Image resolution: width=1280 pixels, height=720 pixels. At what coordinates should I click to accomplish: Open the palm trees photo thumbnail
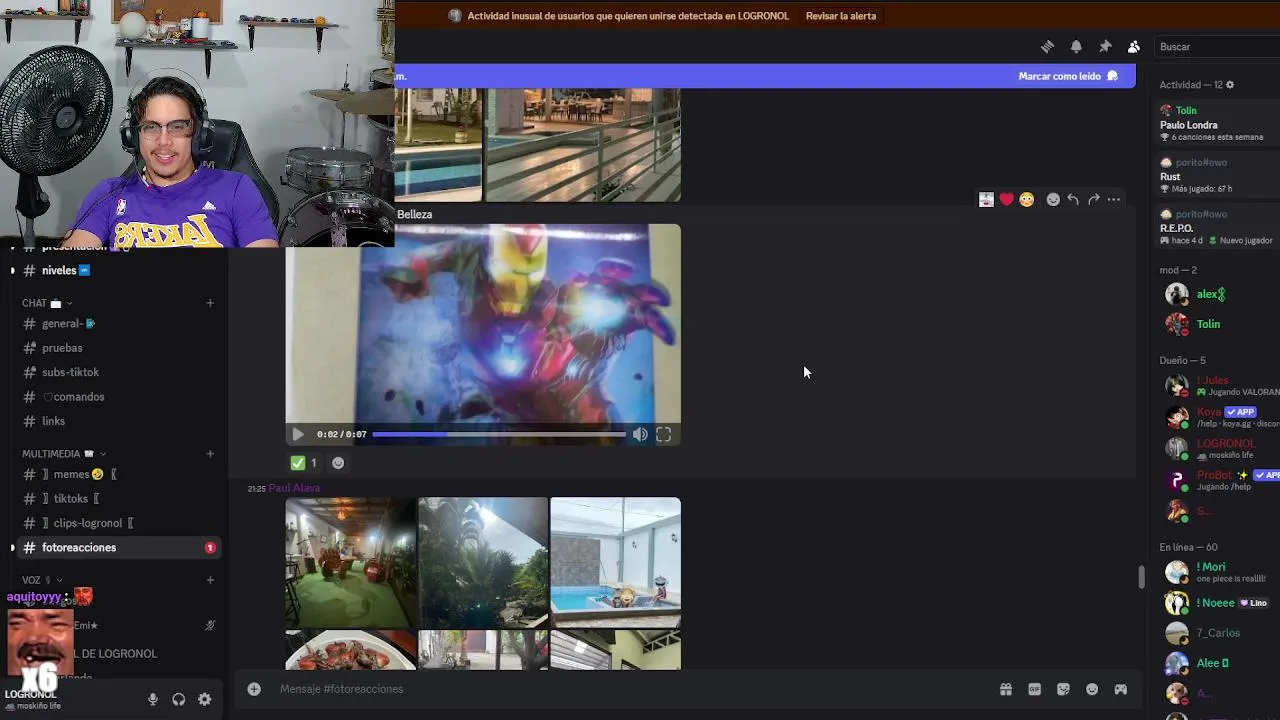pos(483,562)
